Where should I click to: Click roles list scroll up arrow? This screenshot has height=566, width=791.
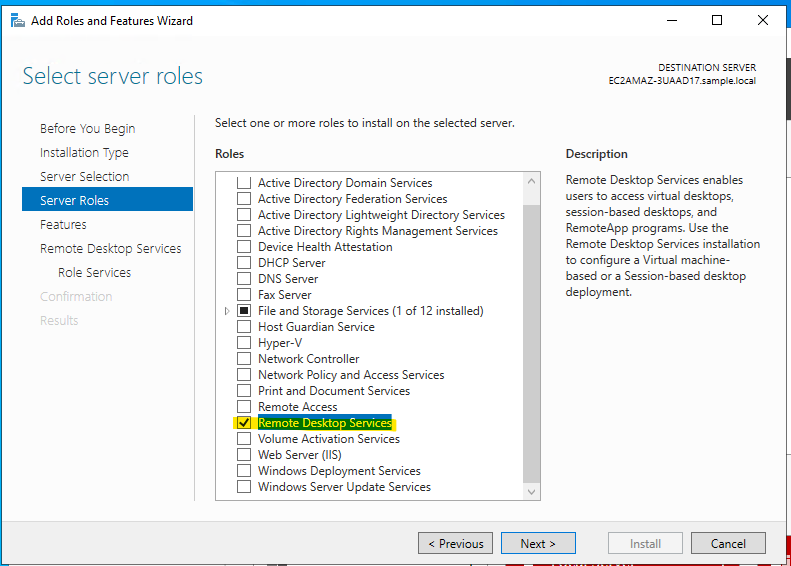pos(531,181)
